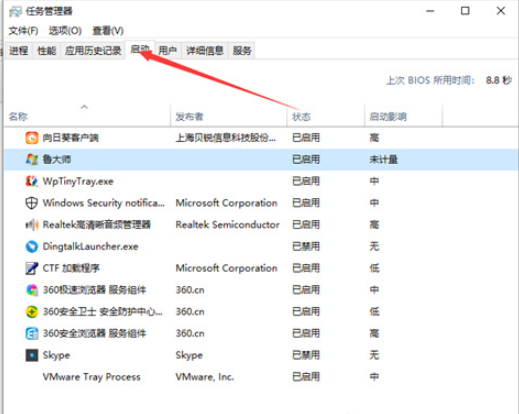
Task: Click the WpTinyTray.exe icon
Action: pos(32,181)
